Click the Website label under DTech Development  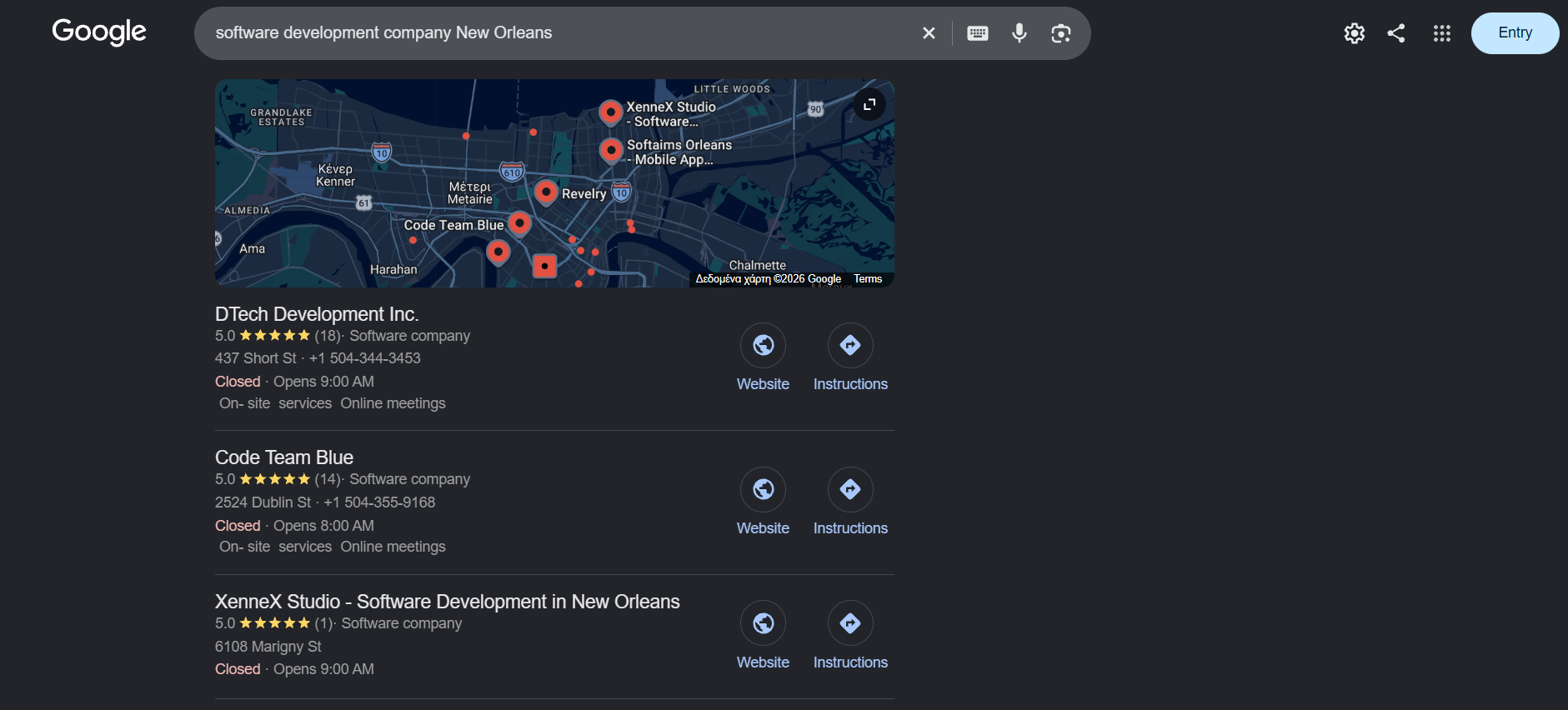coord(763,384)
